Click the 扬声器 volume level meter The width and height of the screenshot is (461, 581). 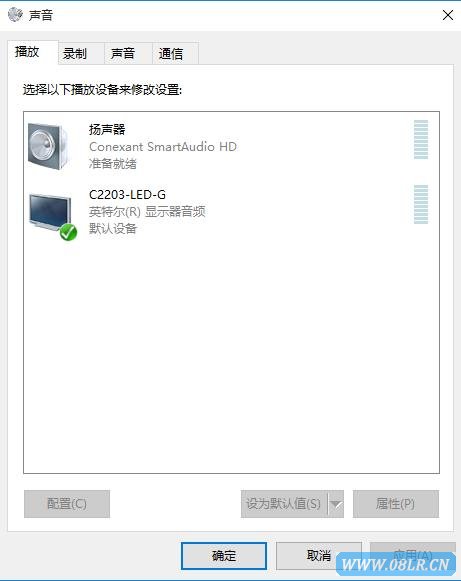(421, 139)
